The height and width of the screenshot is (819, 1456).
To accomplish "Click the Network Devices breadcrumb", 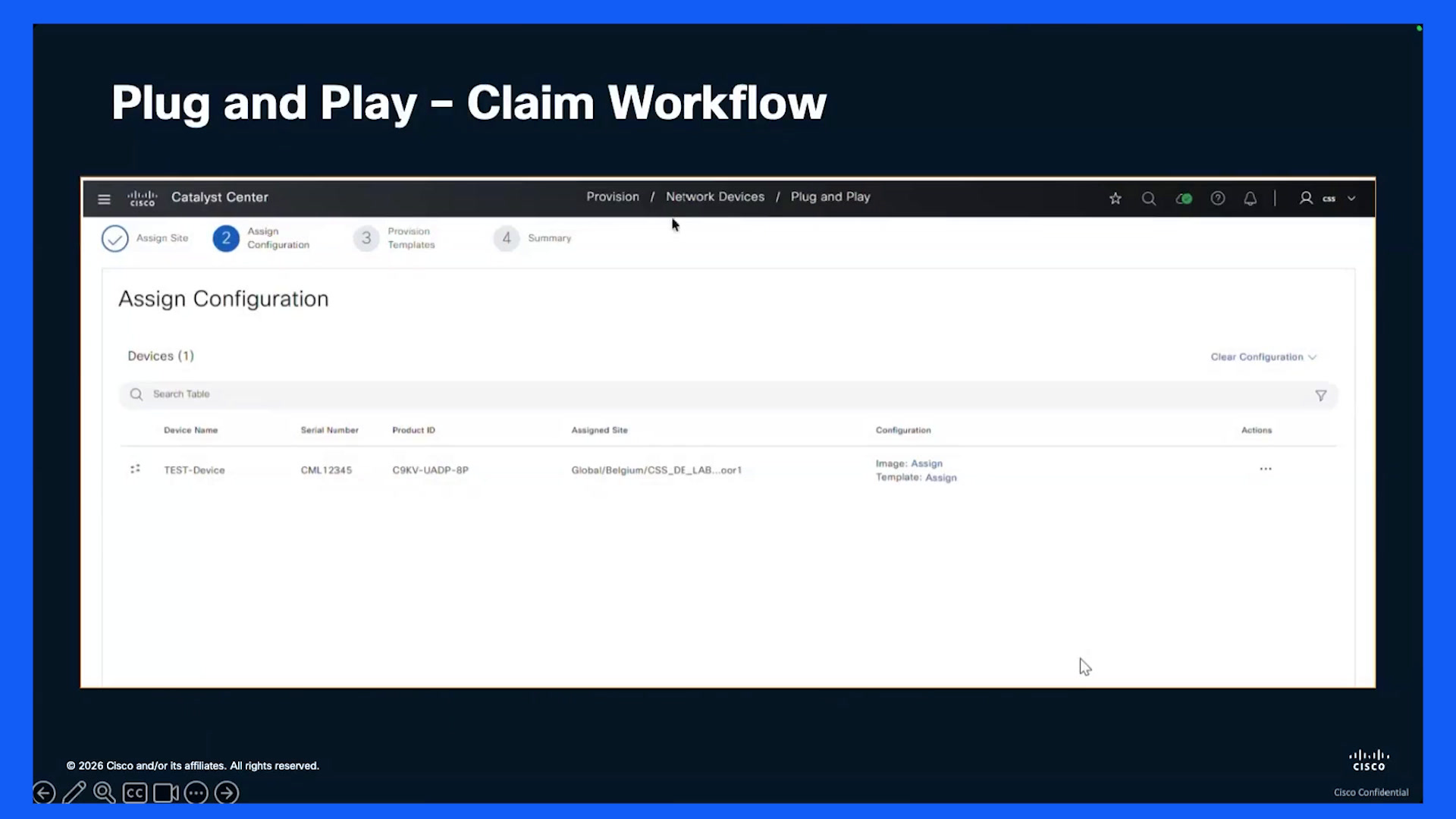I will pyautogui.click(x=715, y=197).
